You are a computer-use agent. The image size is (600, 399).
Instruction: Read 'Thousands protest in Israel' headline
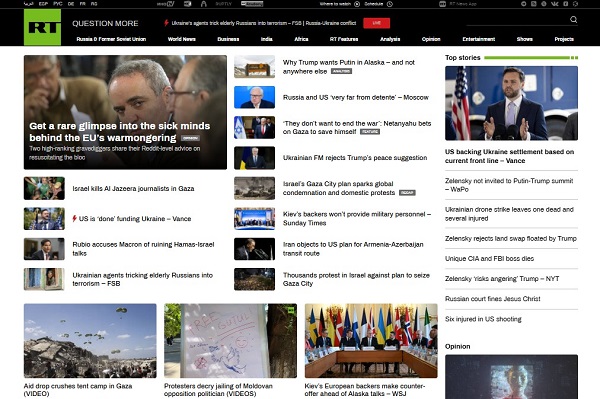pyautogui.click(x=356, y=279)
